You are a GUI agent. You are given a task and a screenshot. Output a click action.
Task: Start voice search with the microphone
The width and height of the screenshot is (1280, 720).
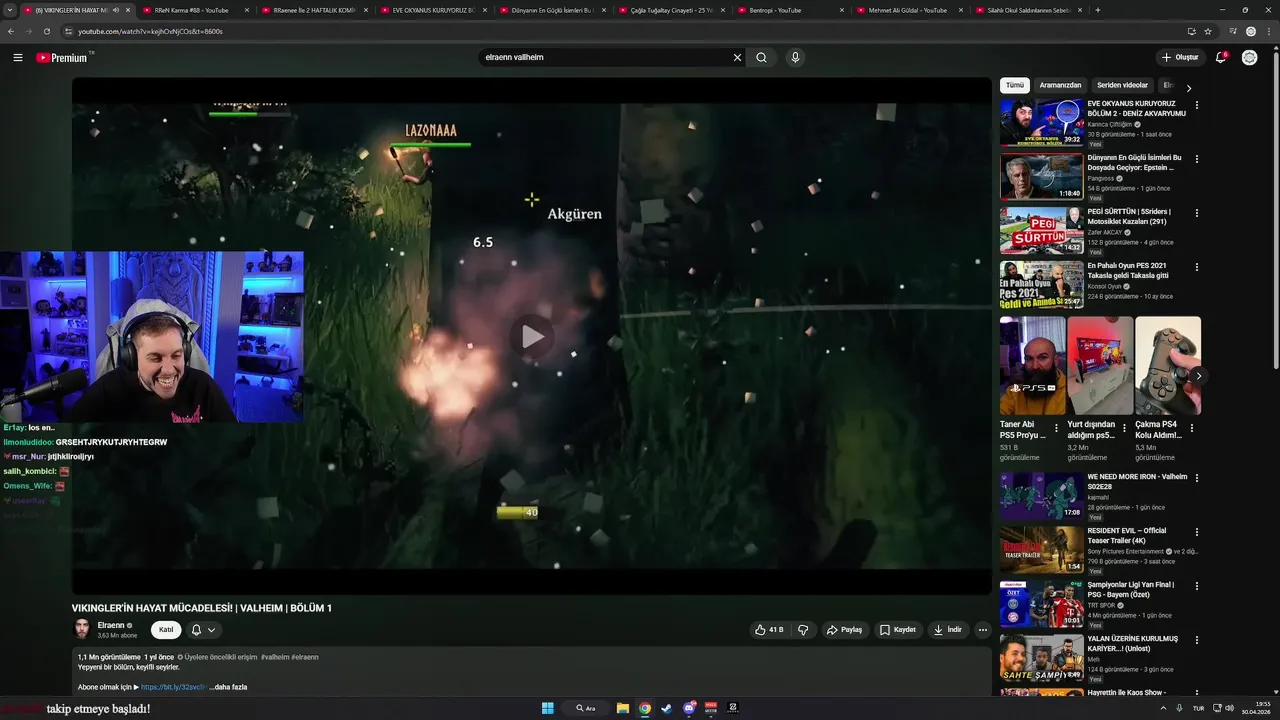point(795,57)
